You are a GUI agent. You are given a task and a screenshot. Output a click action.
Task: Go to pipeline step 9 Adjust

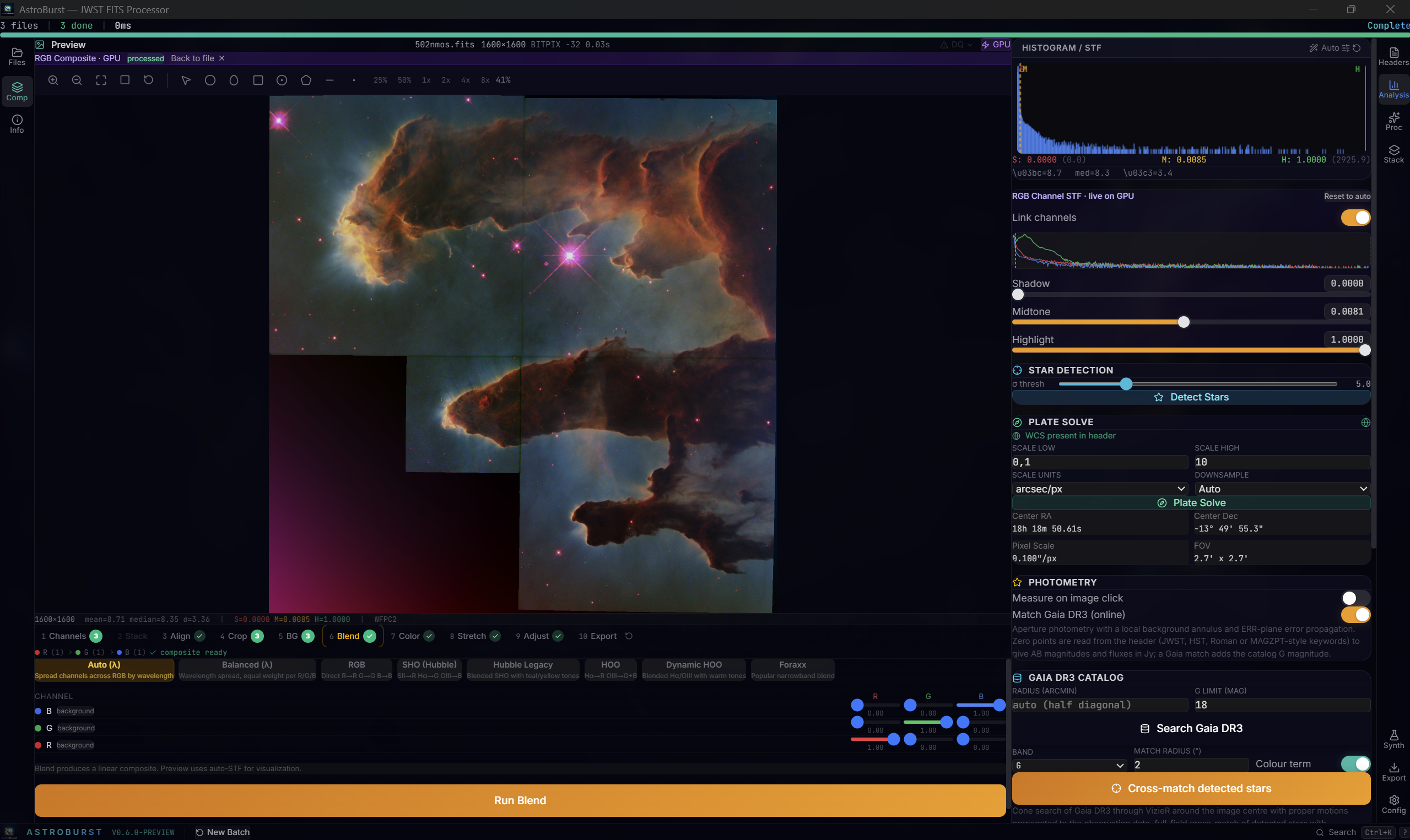(539, 636)
